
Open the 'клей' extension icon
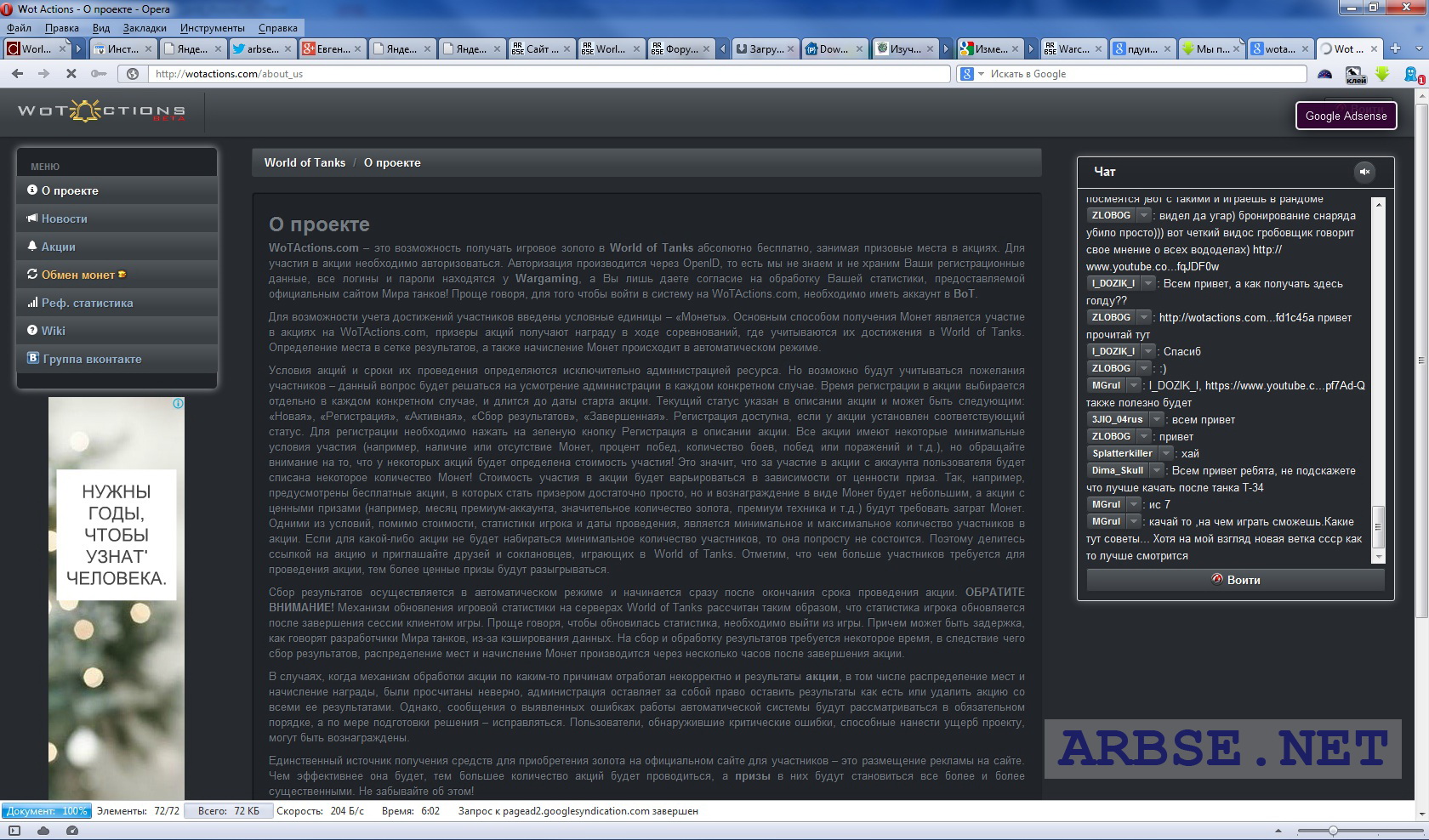tap(1356, 75)
